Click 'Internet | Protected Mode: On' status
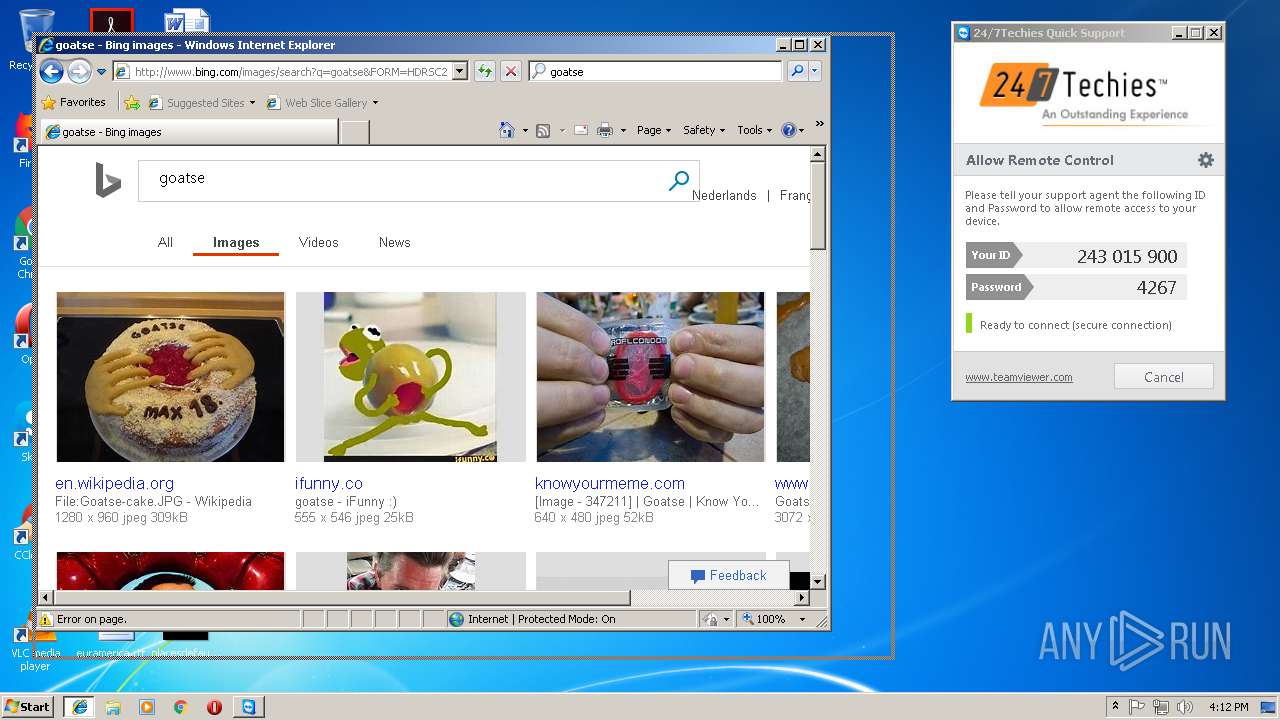 [531, 619]
